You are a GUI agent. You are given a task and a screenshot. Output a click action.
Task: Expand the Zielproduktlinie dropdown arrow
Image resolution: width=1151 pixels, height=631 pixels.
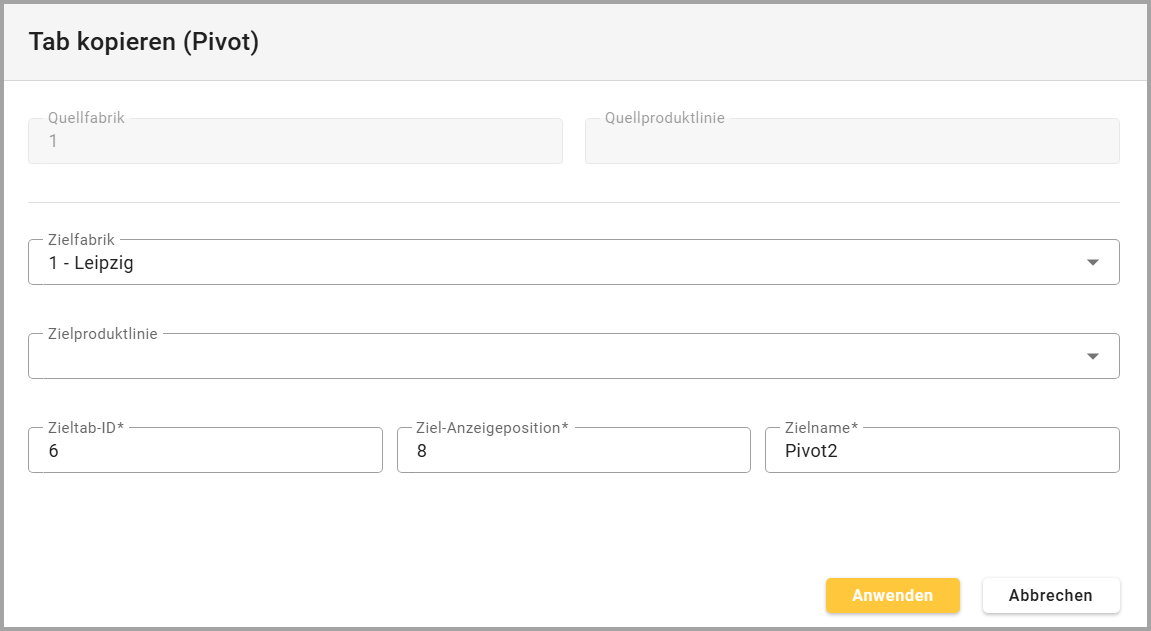[1092, 357]
